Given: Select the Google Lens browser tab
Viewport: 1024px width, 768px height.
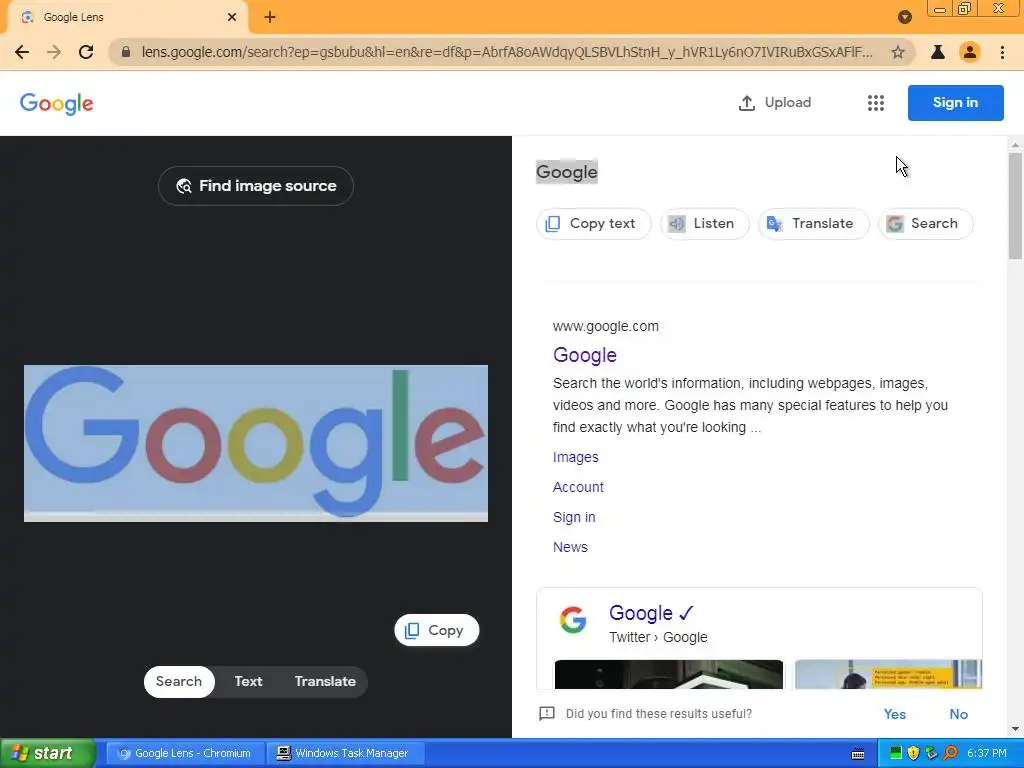Looking at the screenshot, I should 127,17.
